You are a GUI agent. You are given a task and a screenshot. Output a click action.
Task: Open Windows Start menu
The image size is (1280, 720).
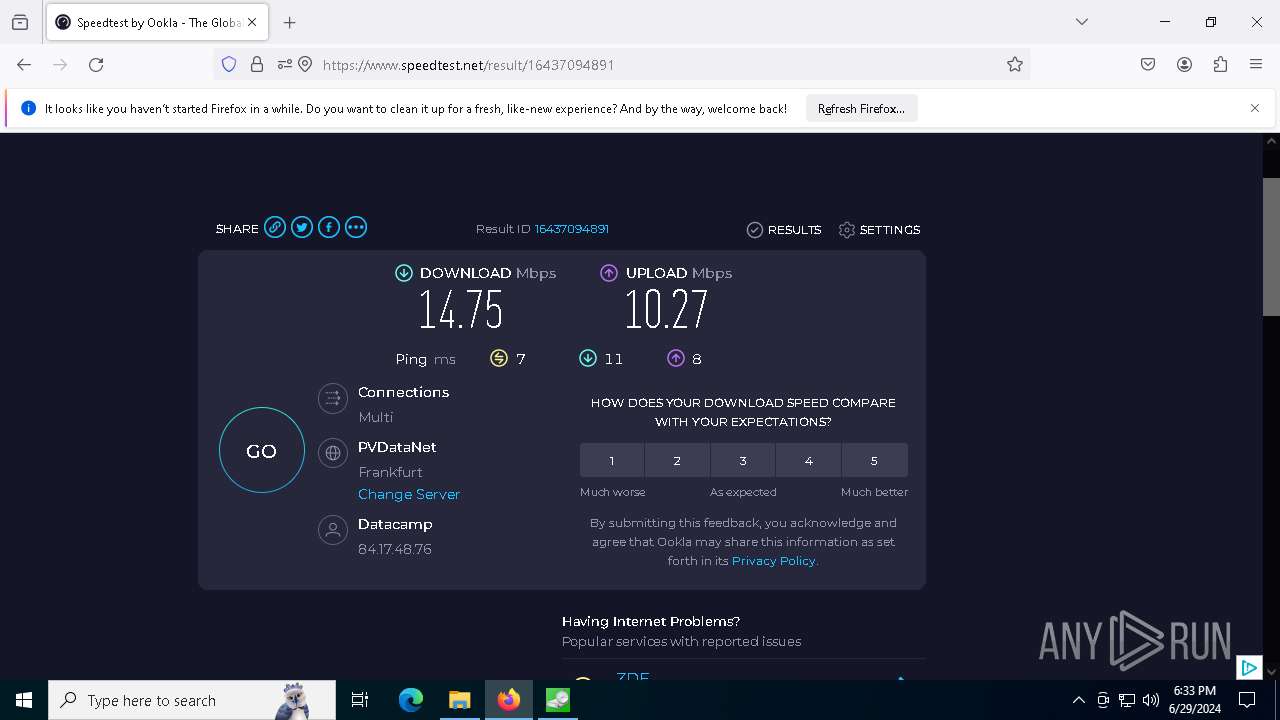click(24, 700)
